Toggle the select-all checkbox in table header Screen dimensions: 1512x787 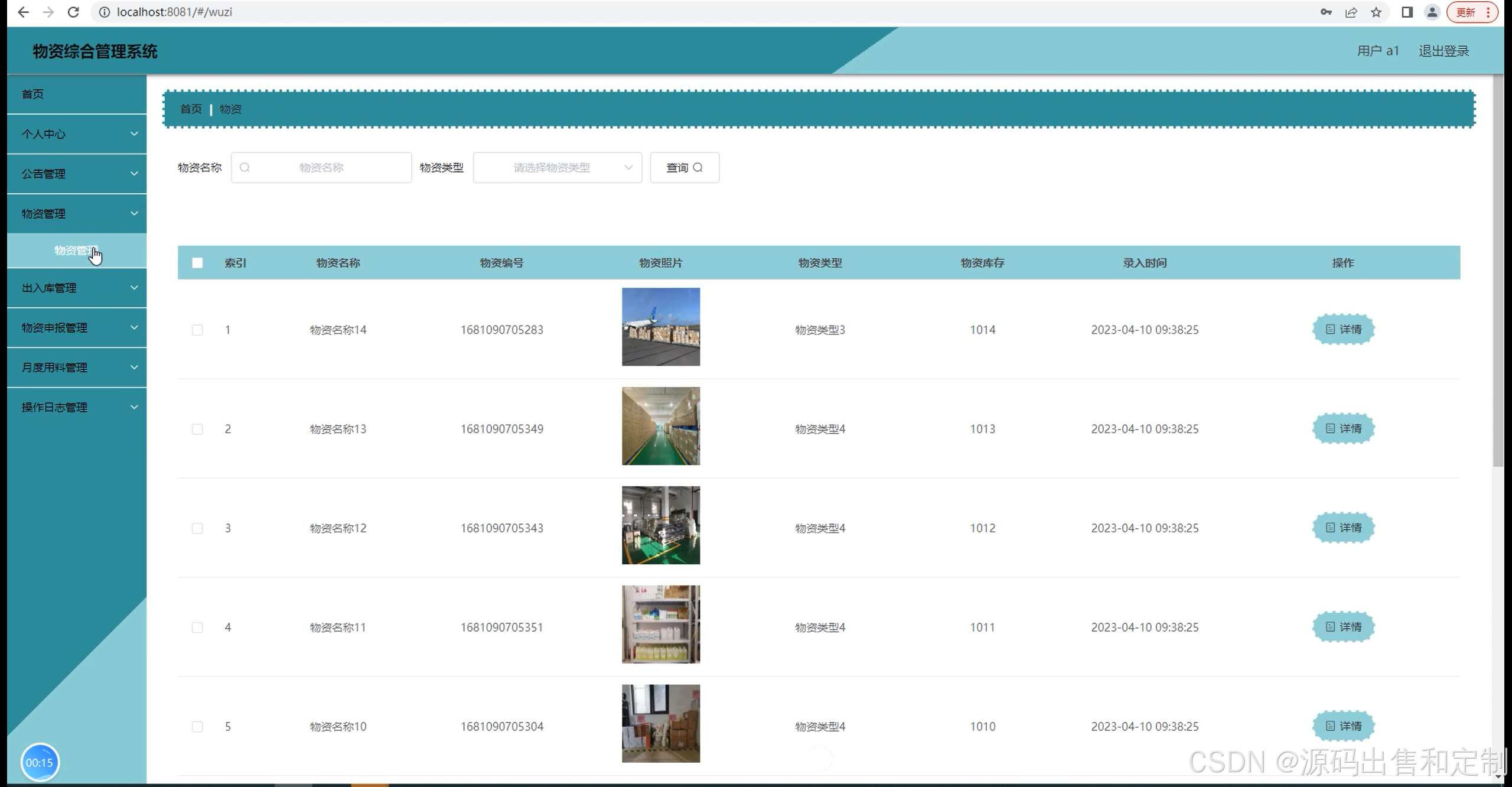click(x=197, y=263)
